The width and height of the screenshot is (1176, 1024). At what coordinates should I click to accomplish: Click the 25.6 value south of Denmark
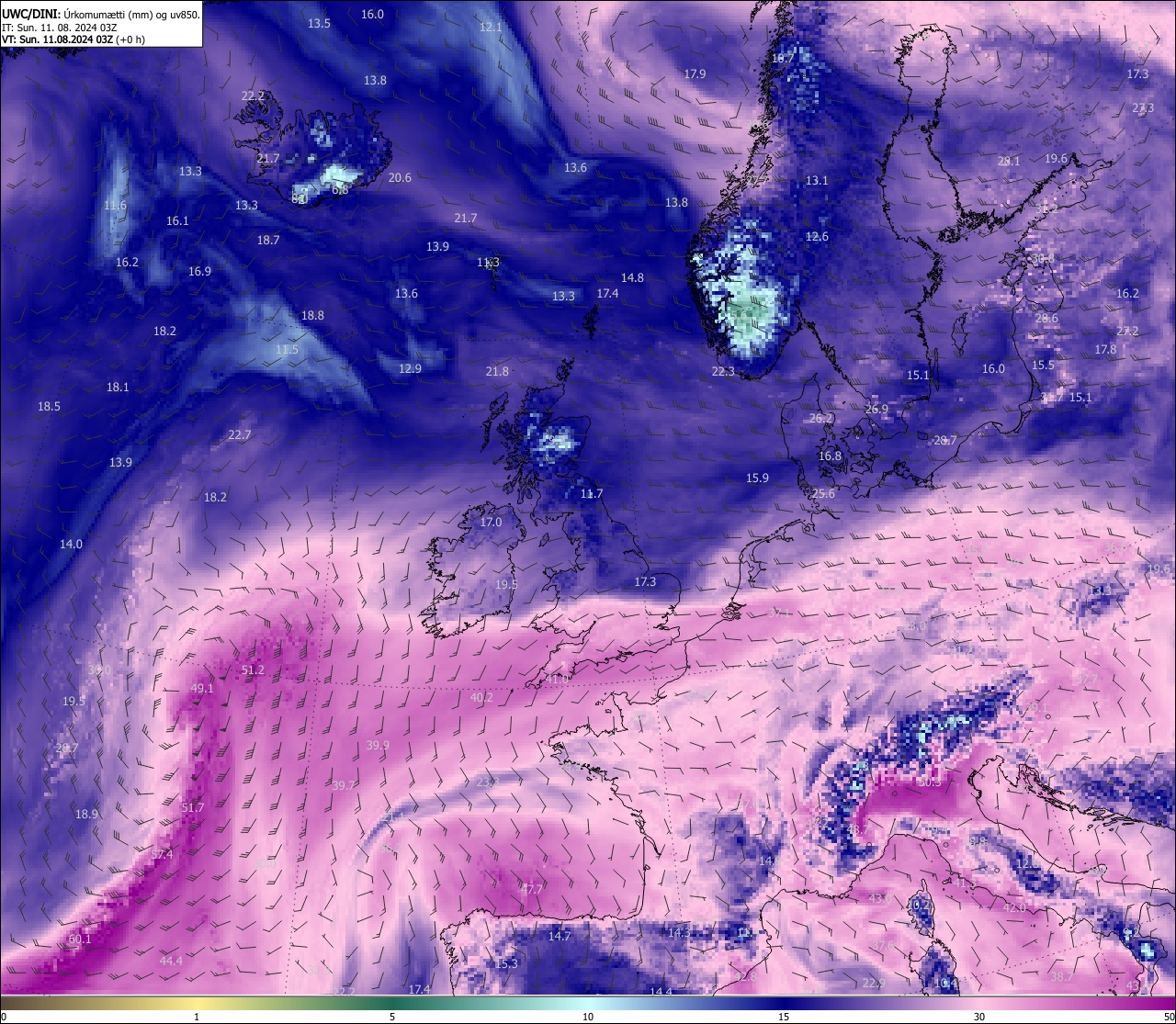pyautogui.click(x=823, y=494)
